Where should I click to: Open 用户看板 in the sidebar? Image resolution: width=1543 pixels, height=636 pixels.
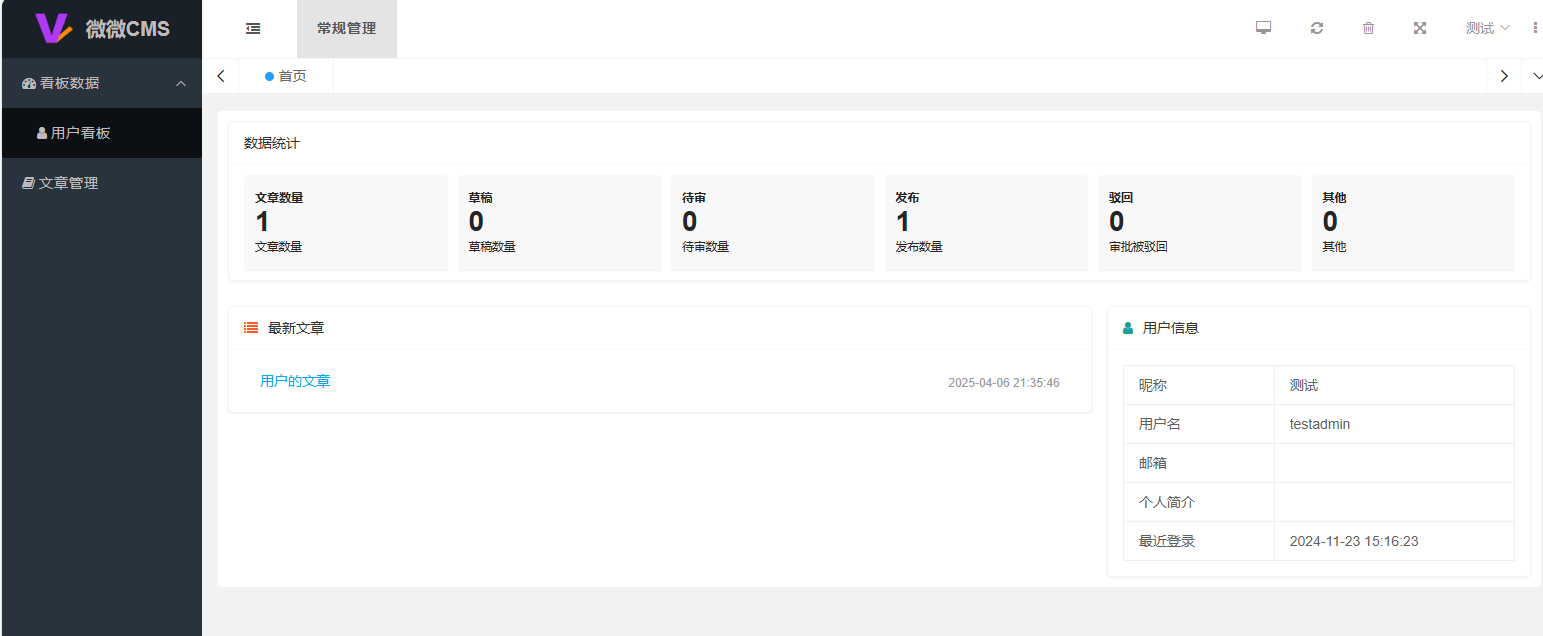click(x=80, y=133)
